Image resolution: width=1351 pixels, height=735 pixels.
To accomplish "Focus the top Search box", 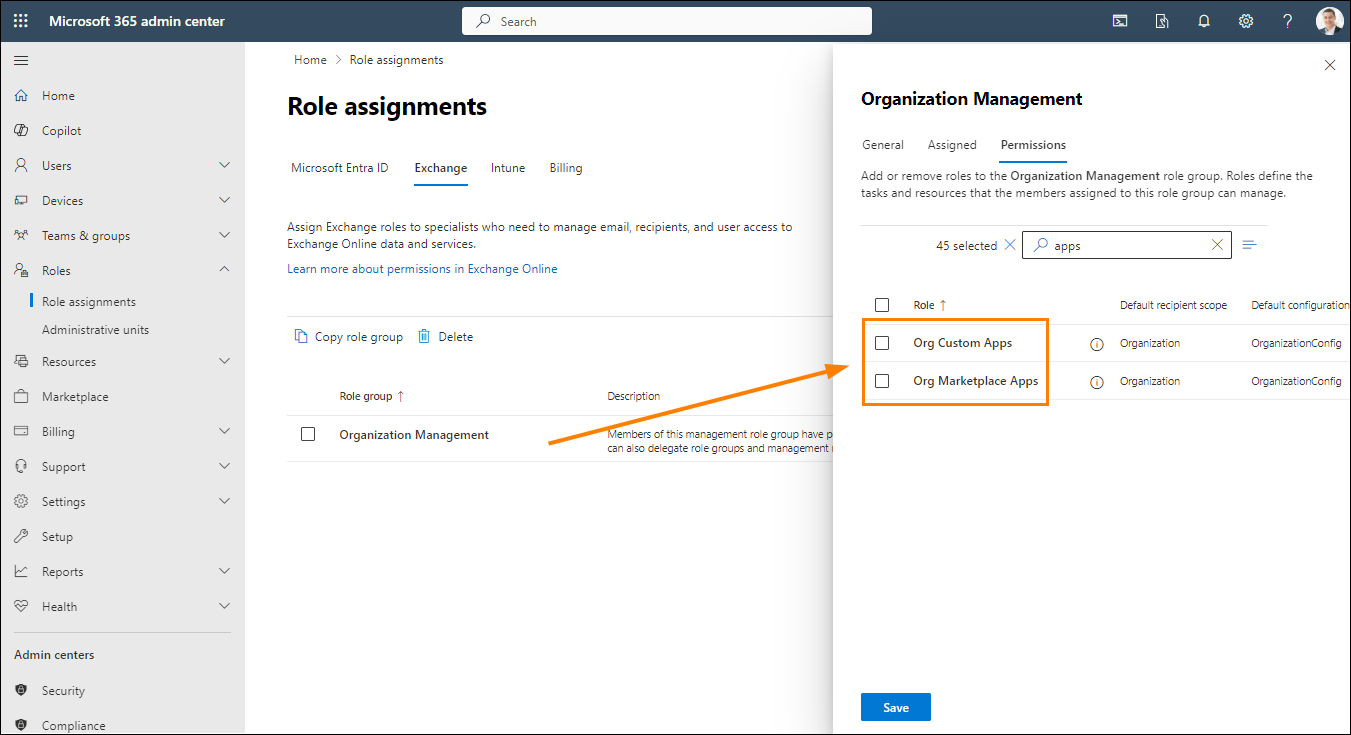I will [667, 21].
